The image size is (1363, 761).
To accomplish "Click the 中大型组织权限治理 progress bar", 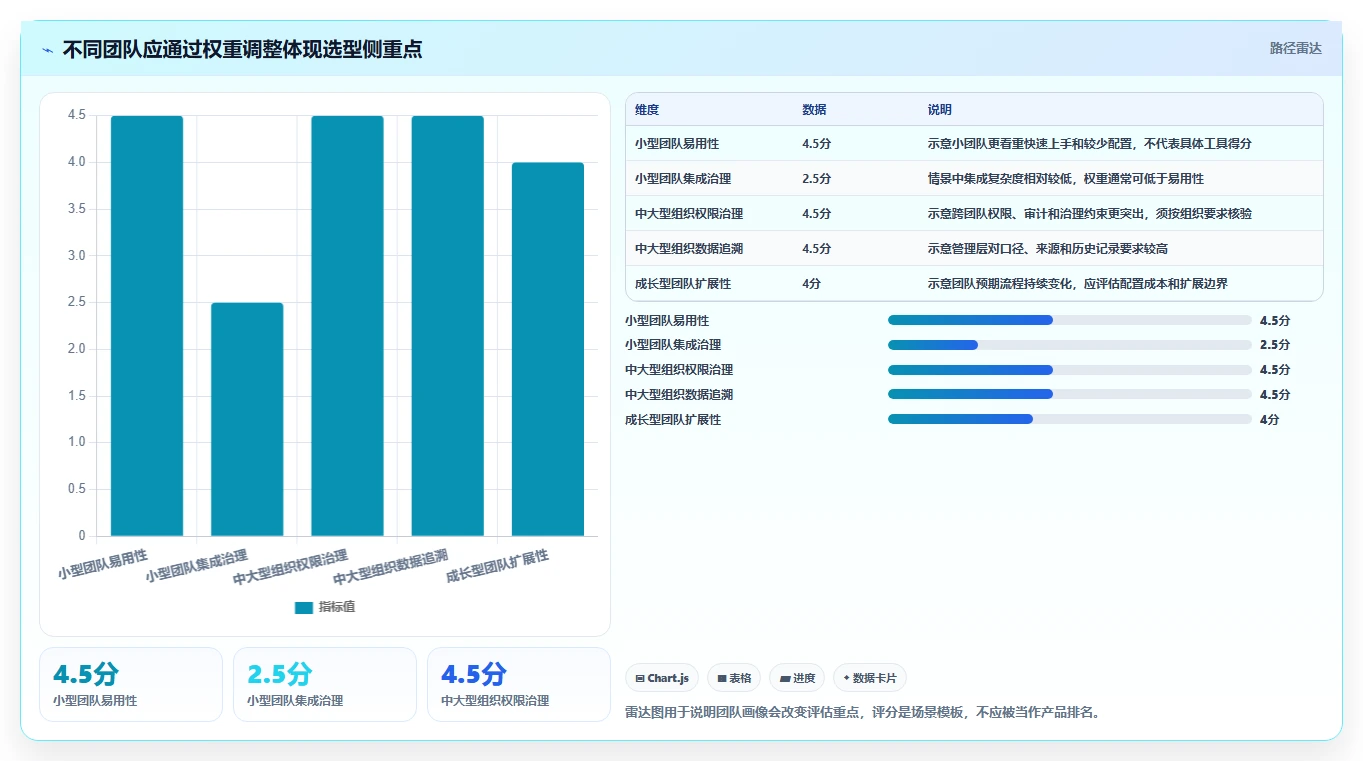I will pos(1070,370).
